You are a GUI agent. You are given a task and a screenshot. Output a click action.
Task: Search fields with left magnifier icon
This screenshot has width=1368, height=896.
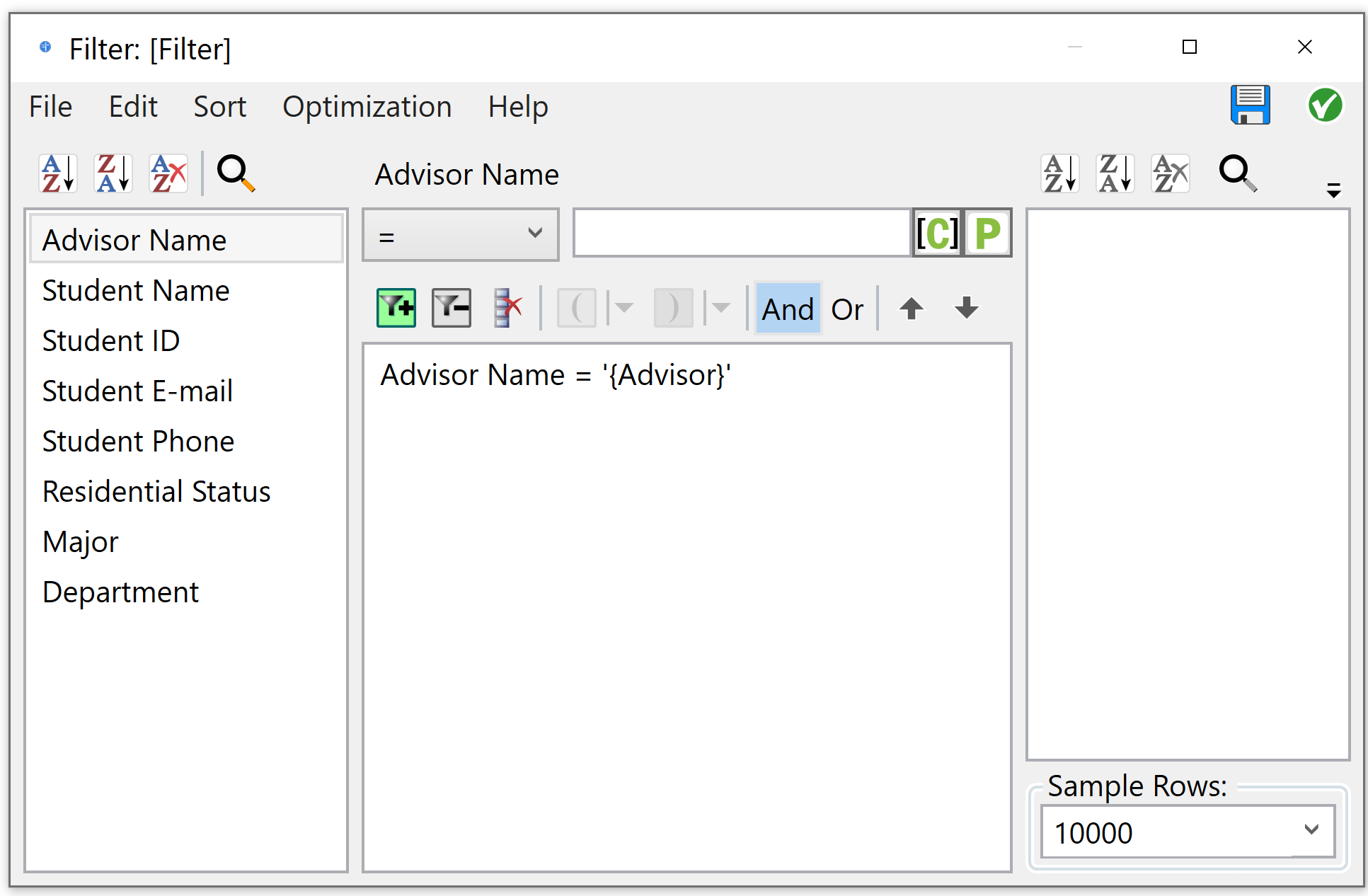point(236,173)
